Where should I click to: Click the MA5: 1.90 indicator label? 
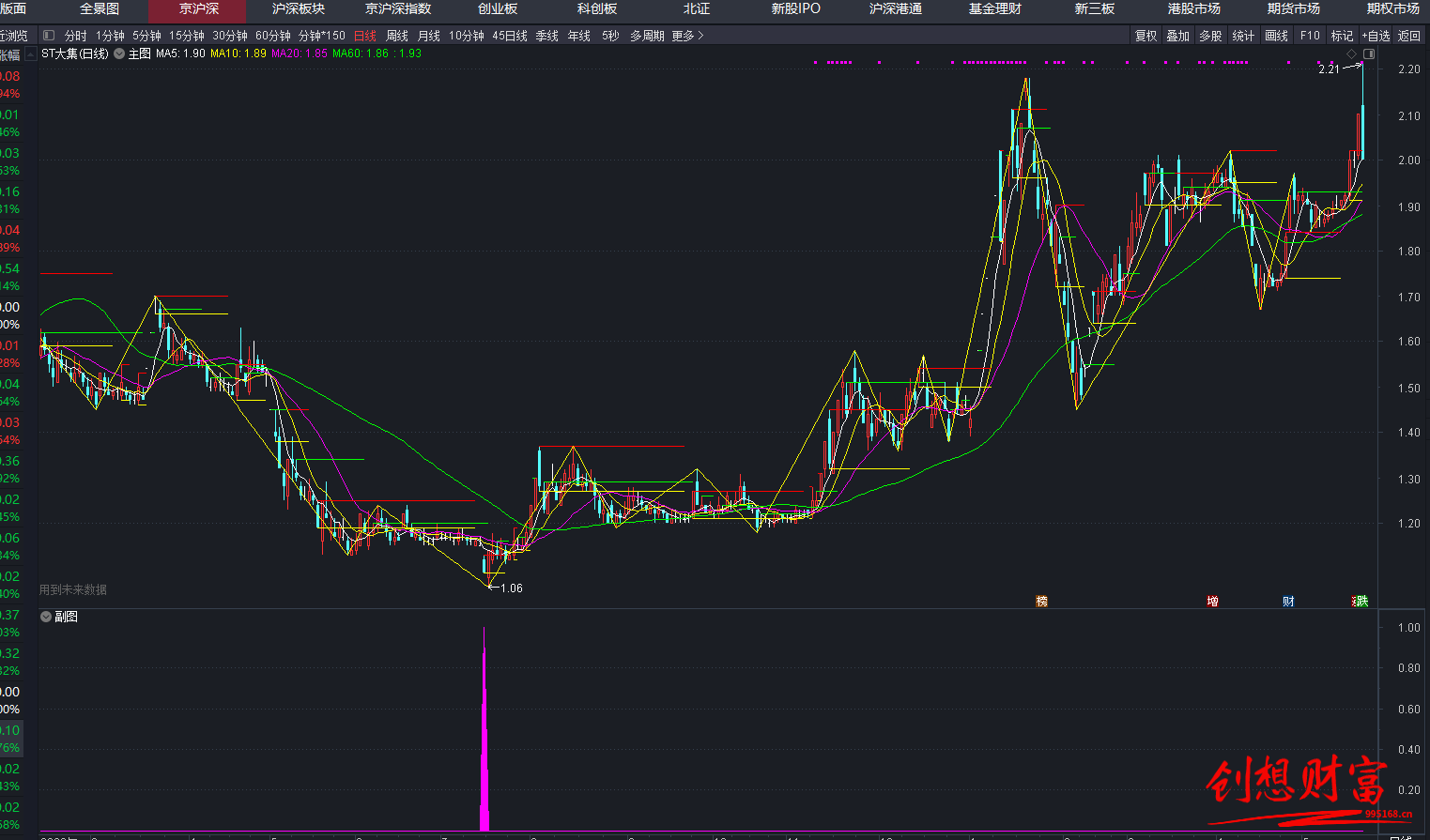180,53
